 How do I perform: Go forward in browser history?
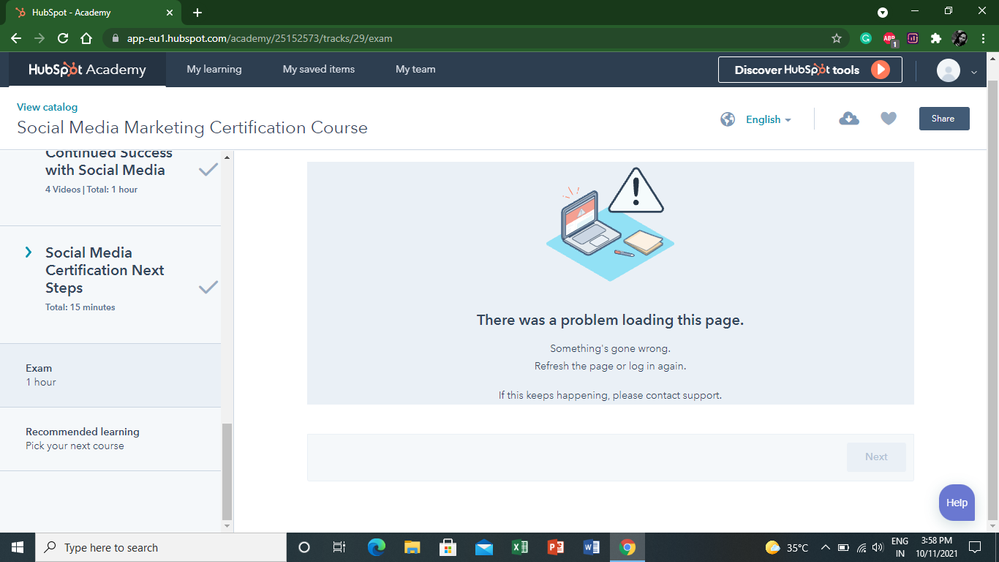(x=40, y=38)
